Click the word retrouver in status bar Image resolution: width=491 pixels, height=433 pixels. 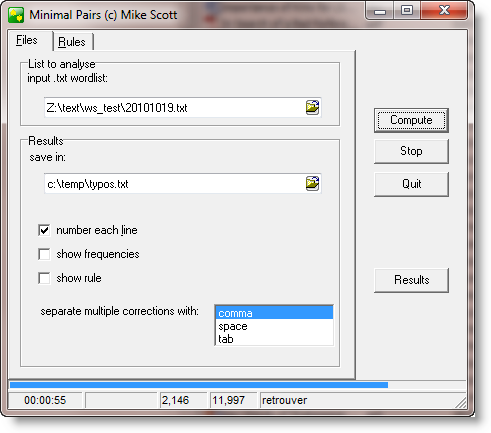point(284,400)
